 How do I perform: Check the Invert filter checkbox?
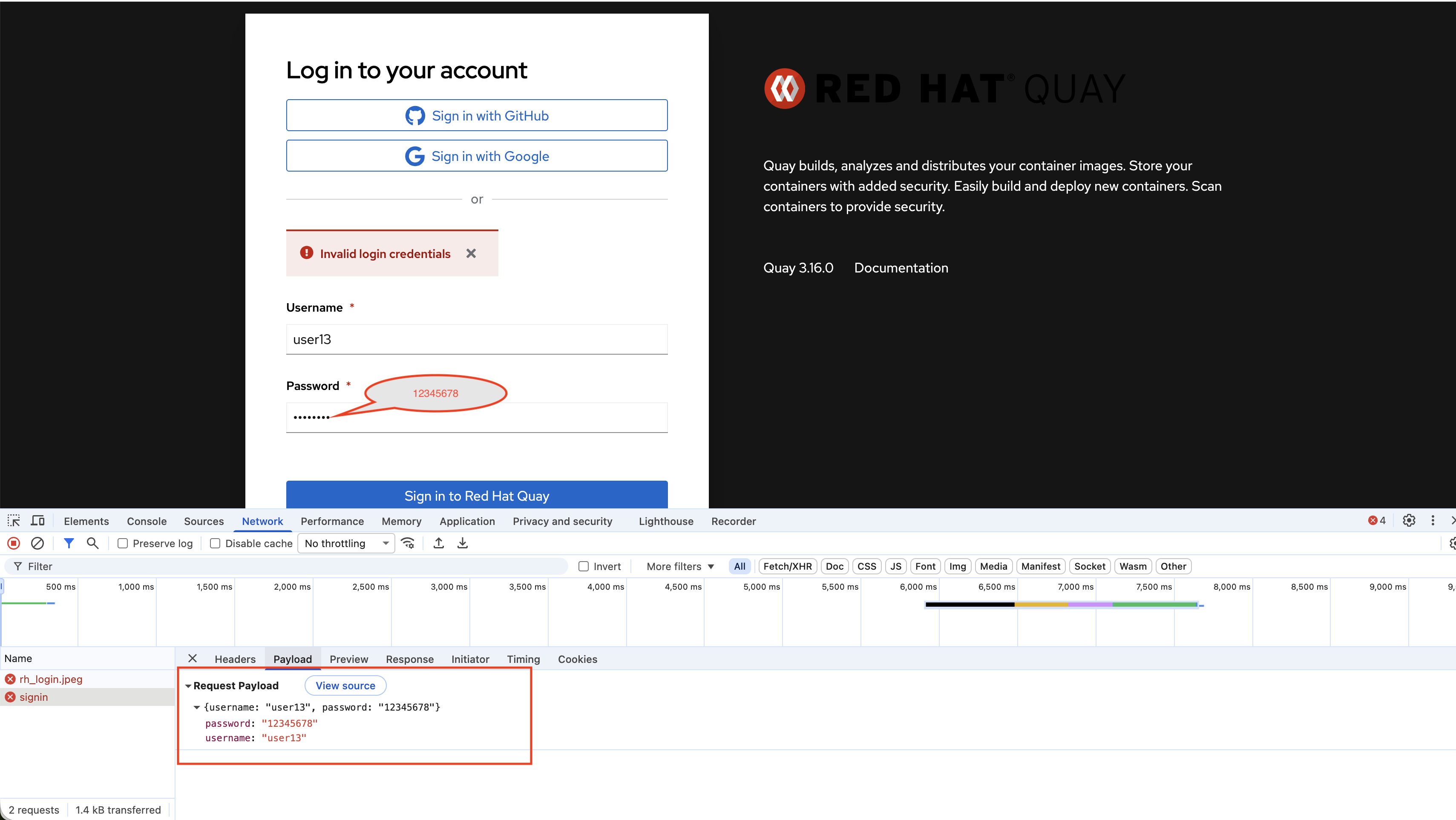[584, 566]
